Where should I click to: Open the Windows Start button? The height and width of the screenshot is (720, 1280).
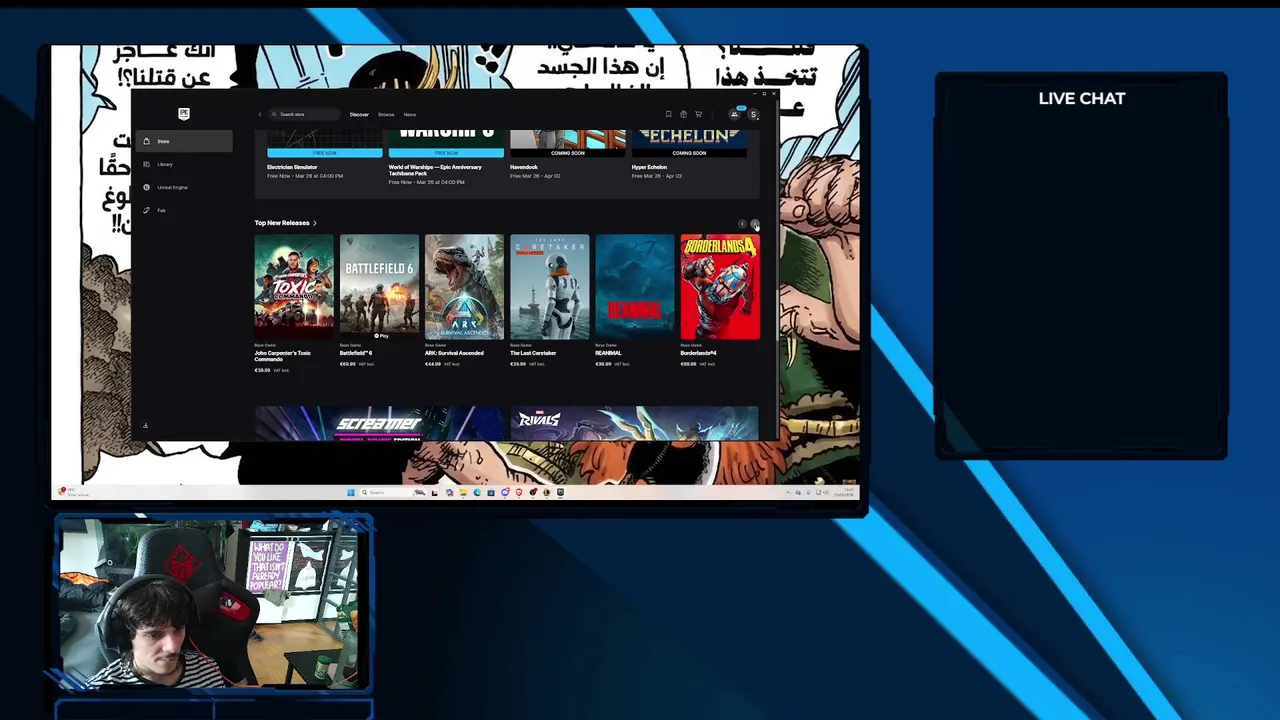(x=351, y=492)
